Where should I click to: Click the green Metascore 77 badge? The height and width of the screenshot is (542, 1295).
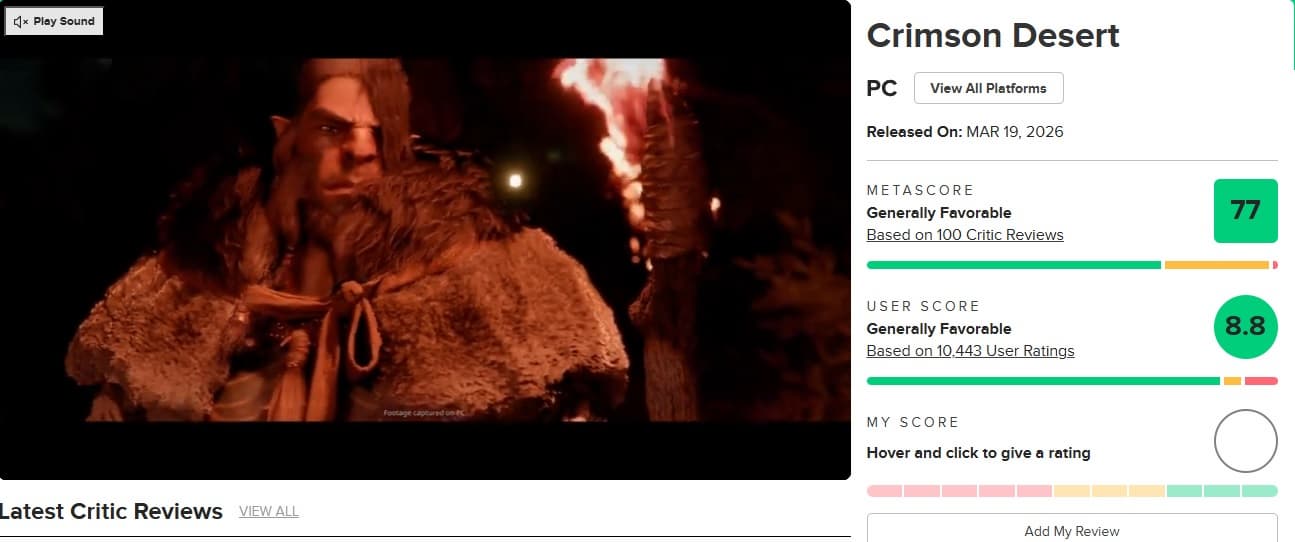click(1245, 210)
